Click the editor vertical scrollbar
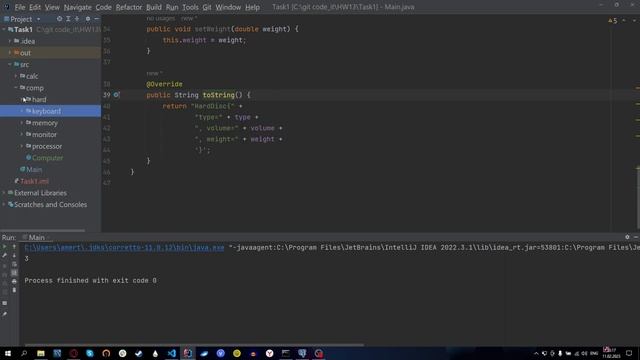This screenshot has width=640, height=360. point(638,198)
